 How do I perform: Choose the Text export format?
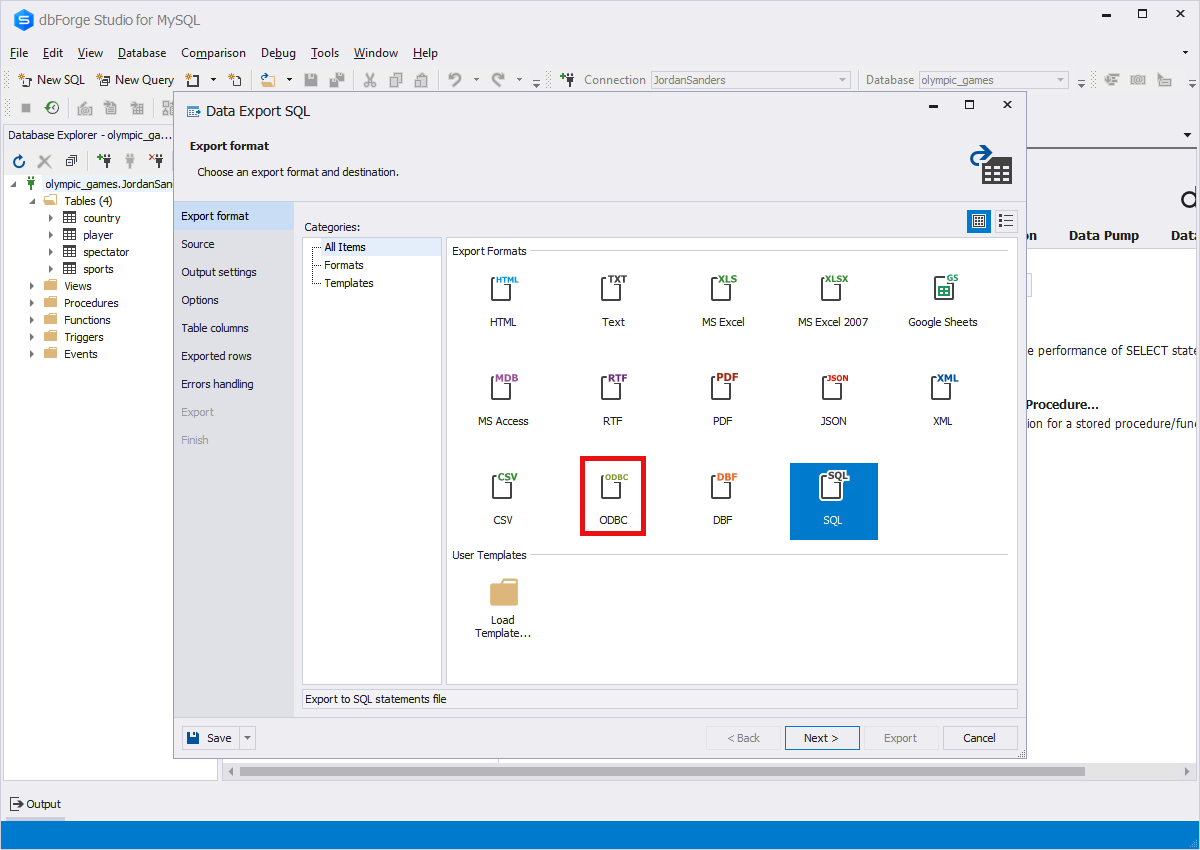click(x=613, y=290)
